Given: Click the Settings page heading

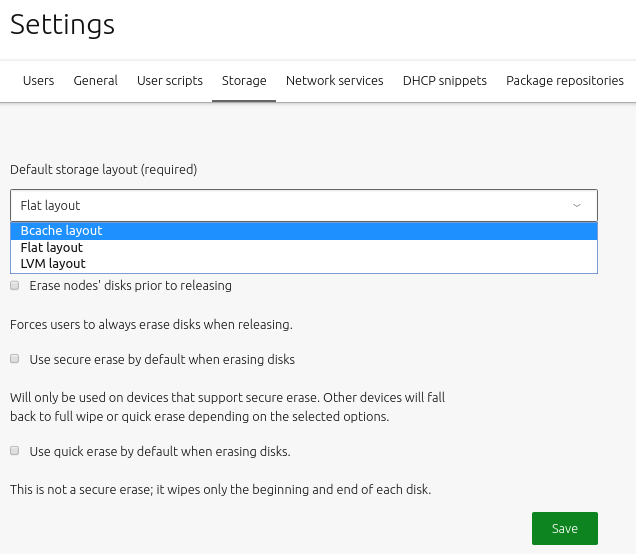Looking at the screenshot, I should point(62,25).
